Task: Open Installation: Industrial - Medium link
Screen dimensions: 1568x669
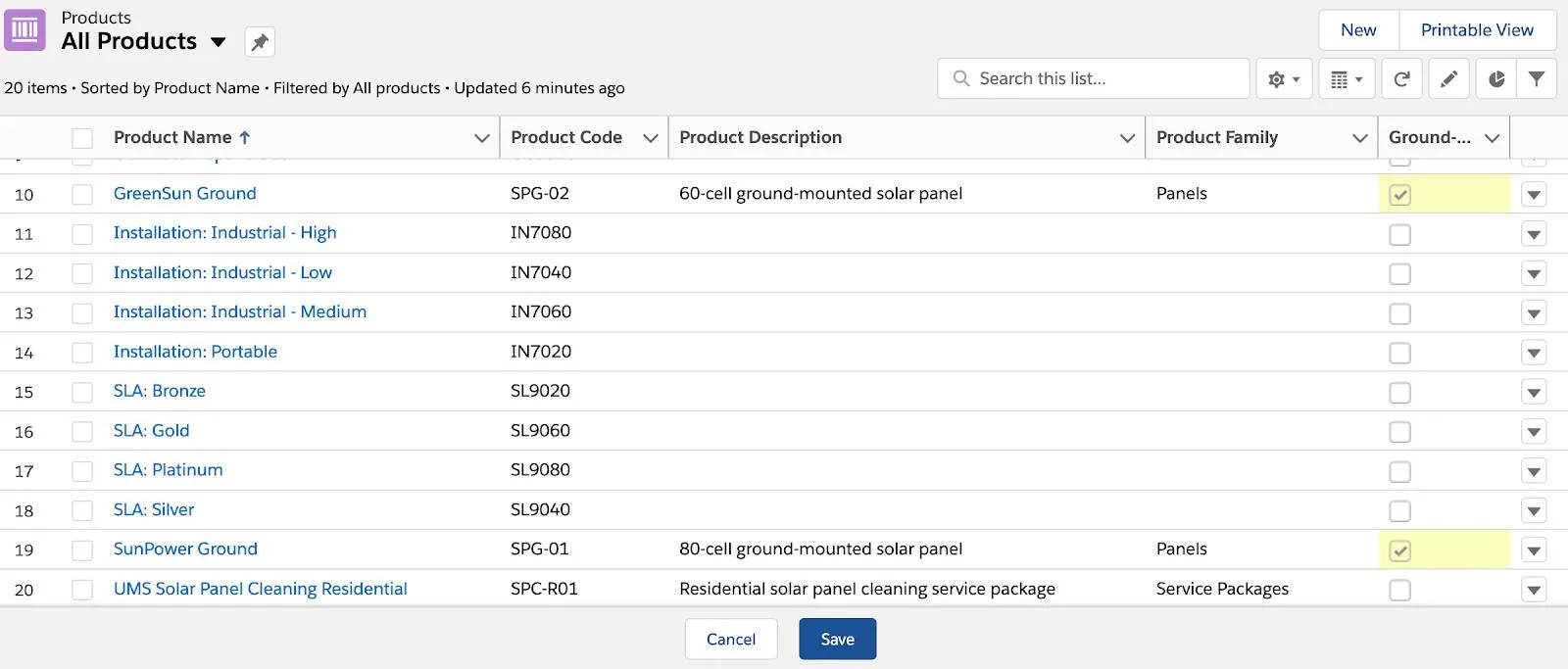Action: (x=240, y=311)
